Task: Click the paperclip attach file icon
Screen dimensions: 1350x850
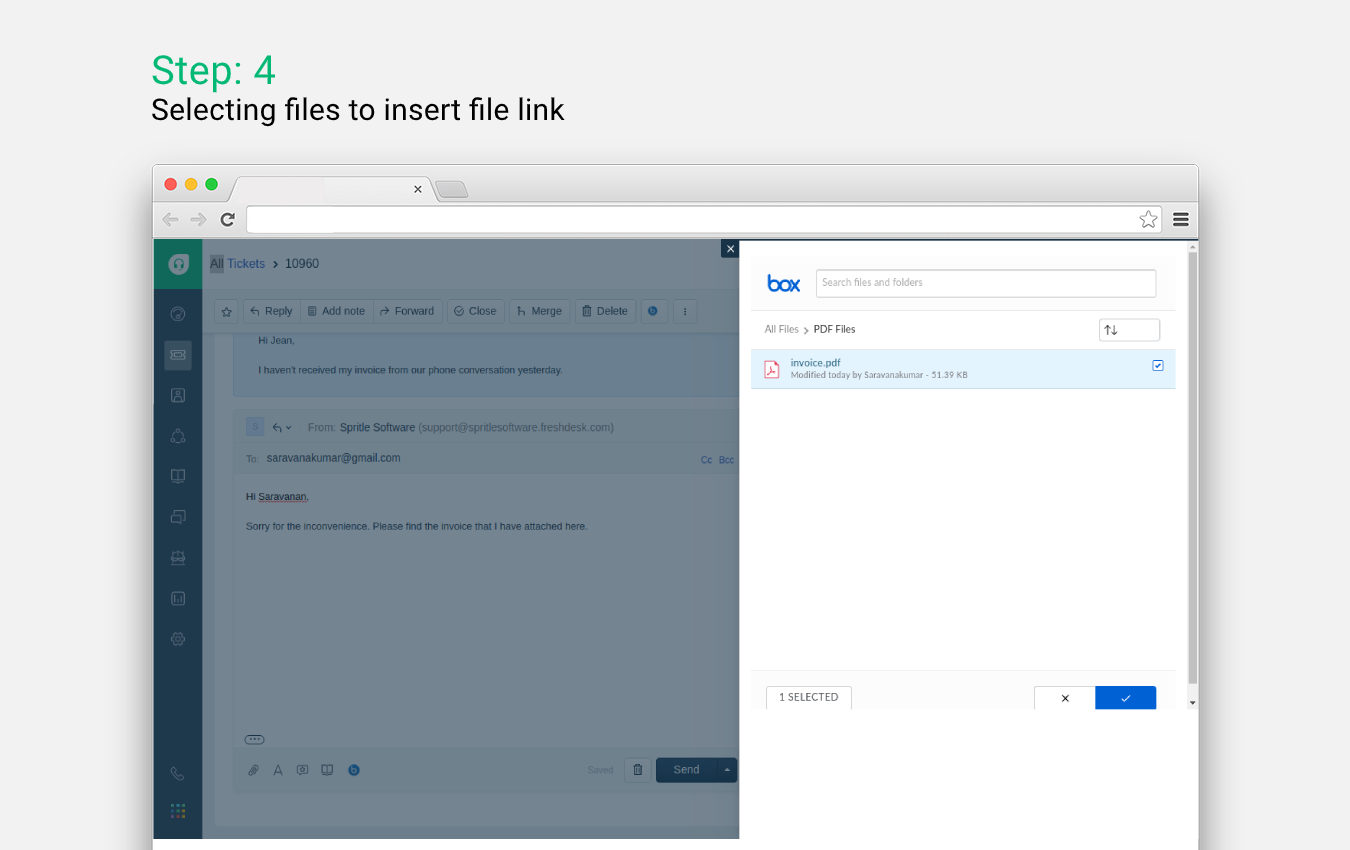Action: (x=254, y=770)
